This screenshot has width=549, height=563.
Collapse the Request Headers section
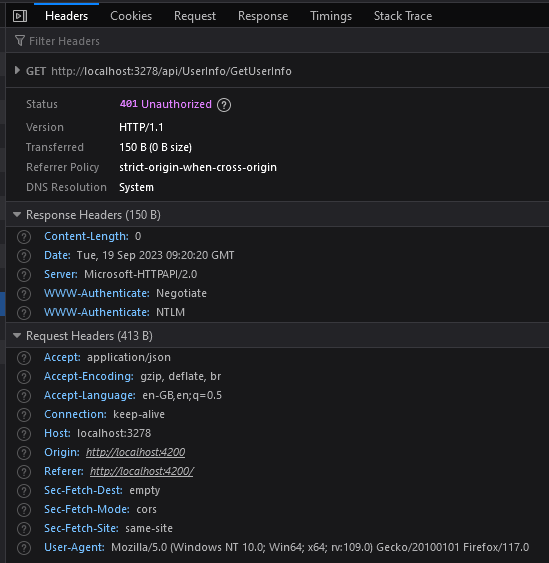(x=17, y=335)
